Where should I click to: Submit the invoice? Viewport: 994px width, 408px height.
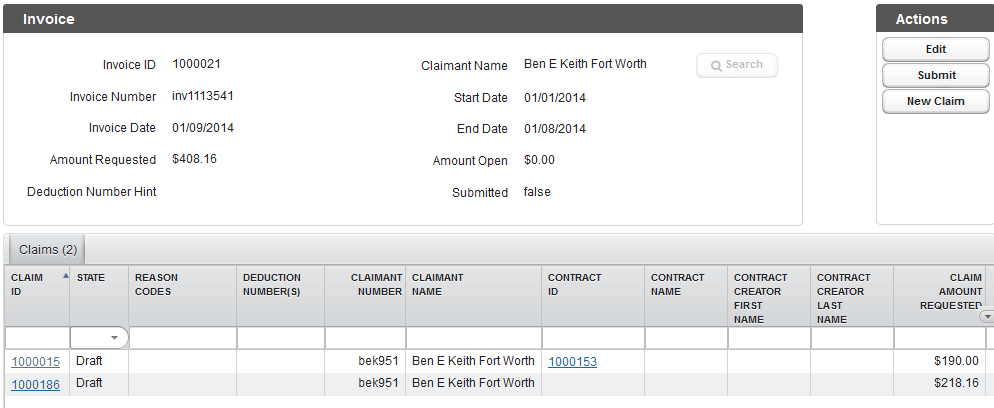[x=936, y=75]
